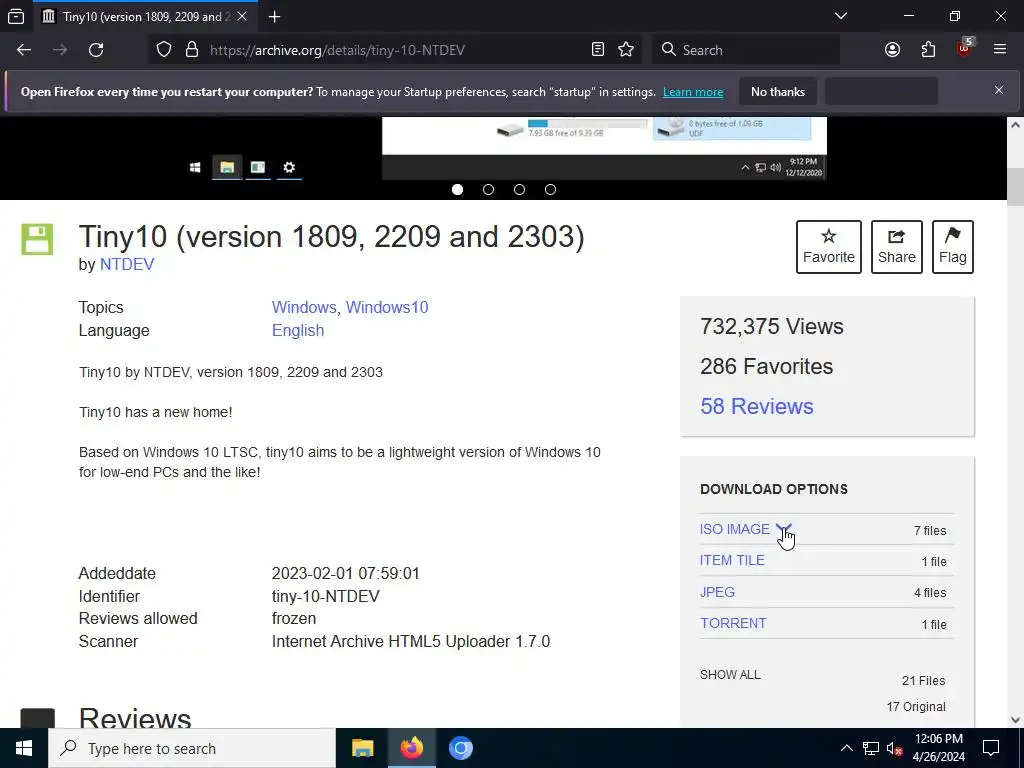Open the network tray icon
This screenshot has width=1024, height=768.
click(x=871, y=748)
